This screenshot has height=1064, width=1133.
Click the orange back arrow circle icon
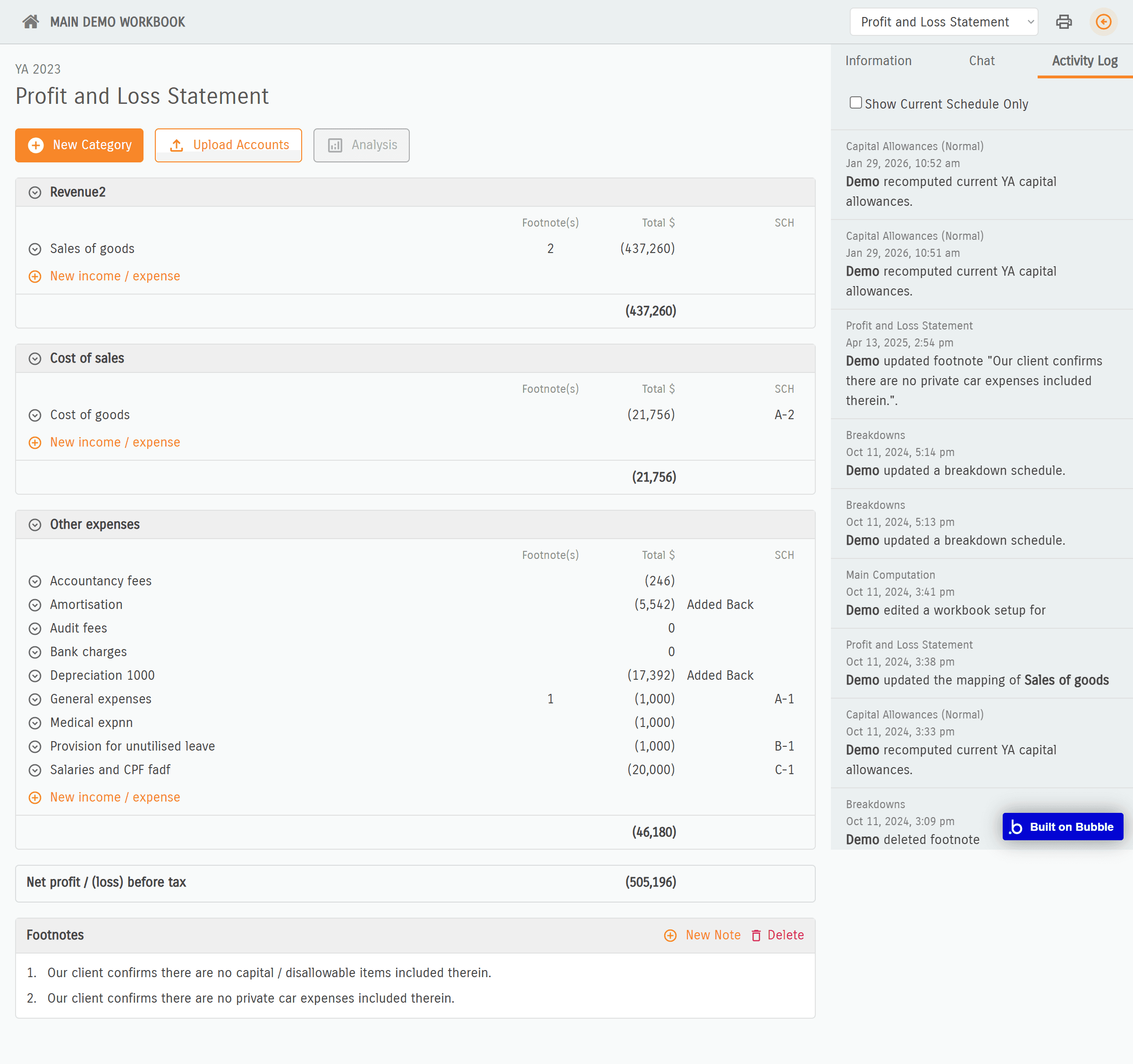coord(1103,22)
